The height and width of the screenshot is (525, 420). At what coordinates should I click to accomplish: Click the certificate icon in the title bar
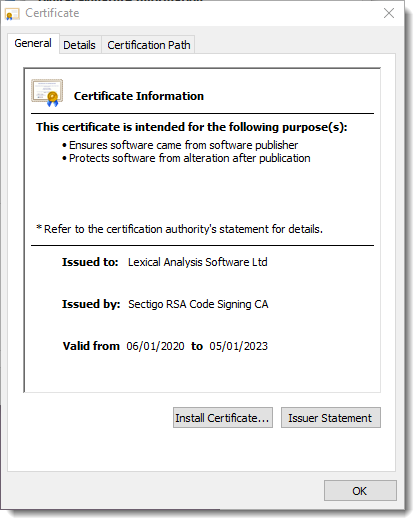[x=12, y=14]
